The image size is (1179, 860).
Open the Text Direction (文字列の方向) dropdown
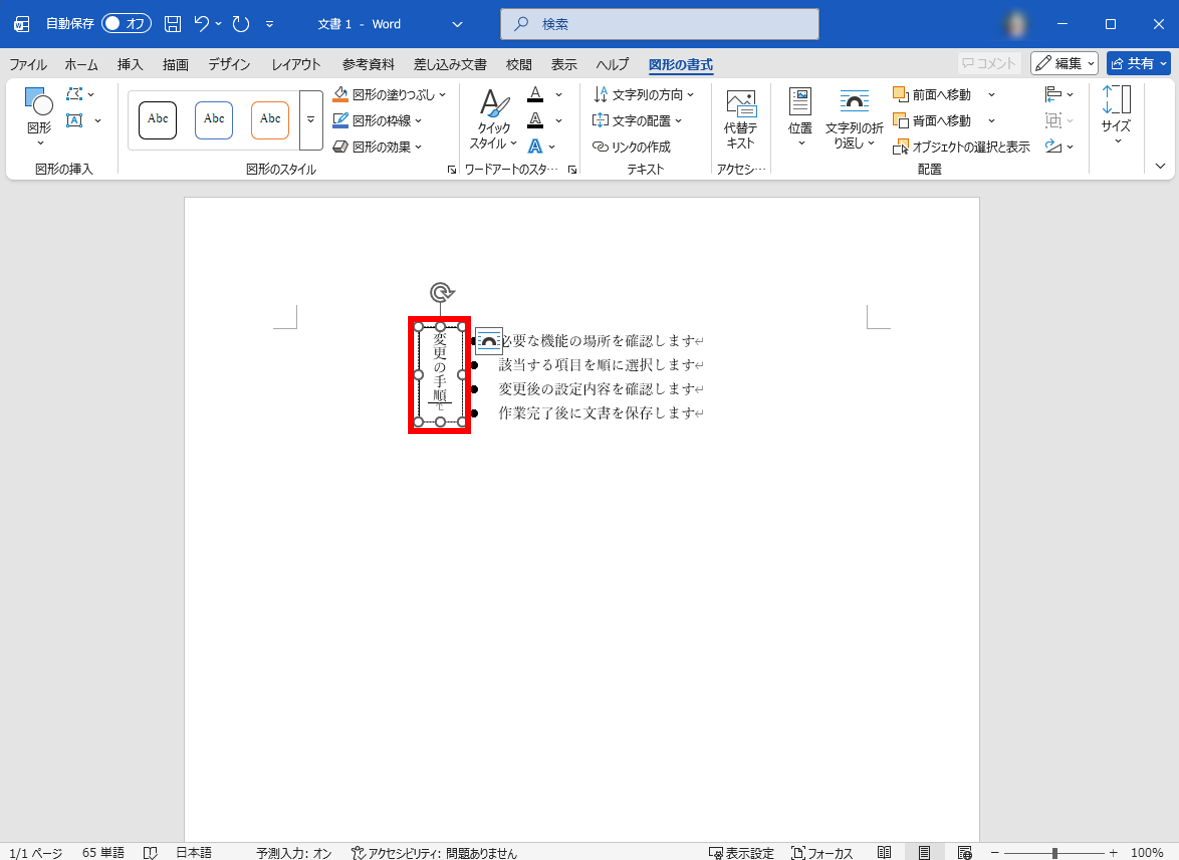coord(644,95)
